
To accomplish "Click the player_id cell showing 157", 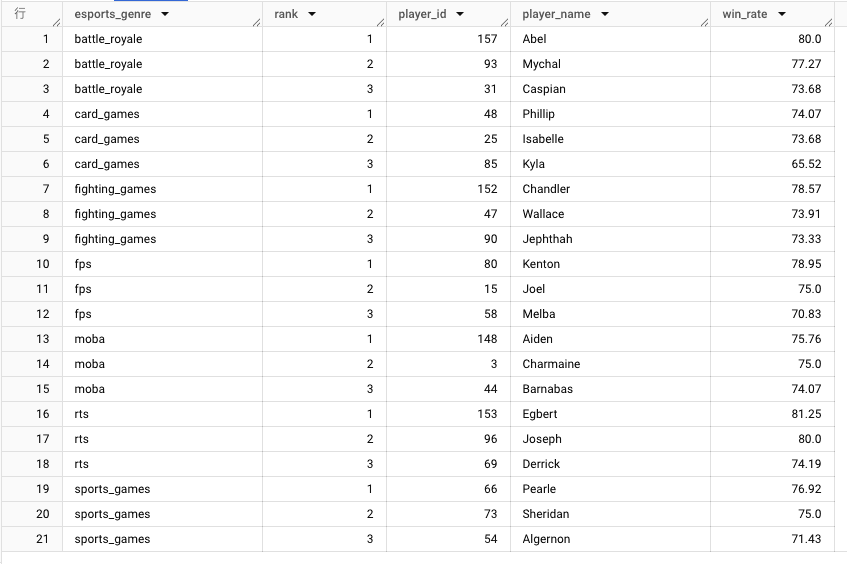I will click(x=485, y=39).
